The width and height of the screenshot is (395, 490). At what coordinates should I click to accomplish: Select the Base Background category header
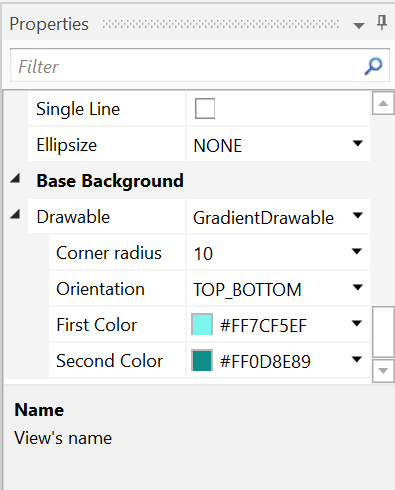(110, 181)
